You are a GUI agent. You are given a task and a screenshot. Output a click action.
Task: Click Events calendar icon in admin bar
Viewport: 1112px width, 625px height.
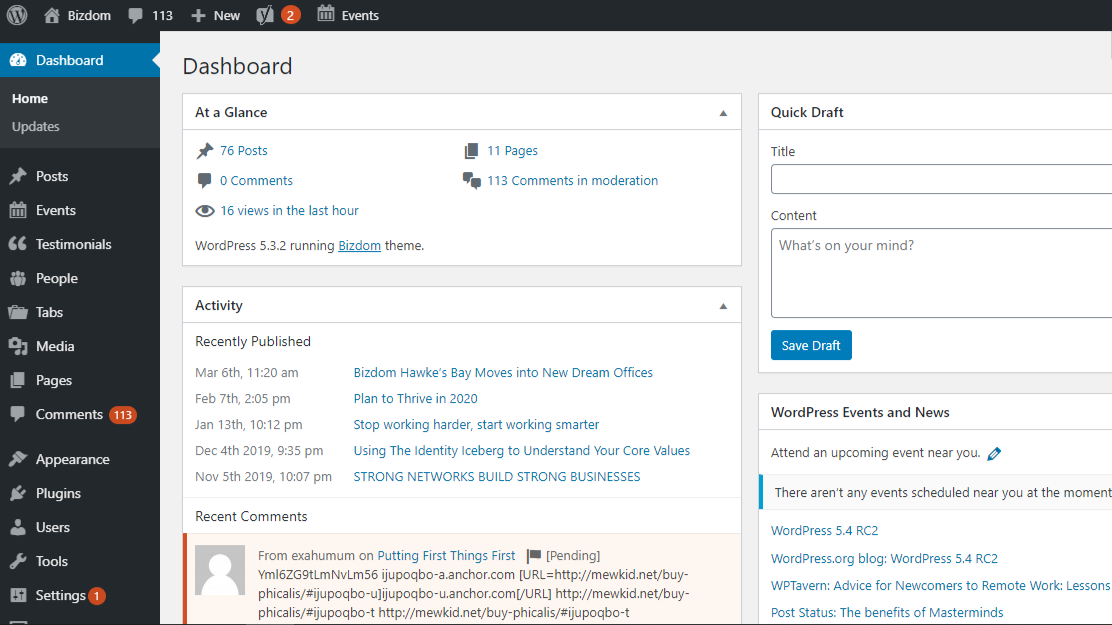[326, 14]
